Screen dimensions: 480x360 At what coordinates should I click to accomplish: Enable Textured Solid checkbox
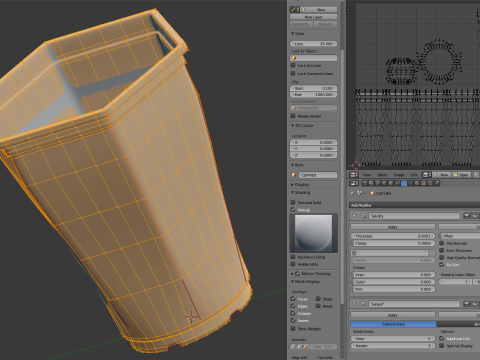(x=293, y=202)
